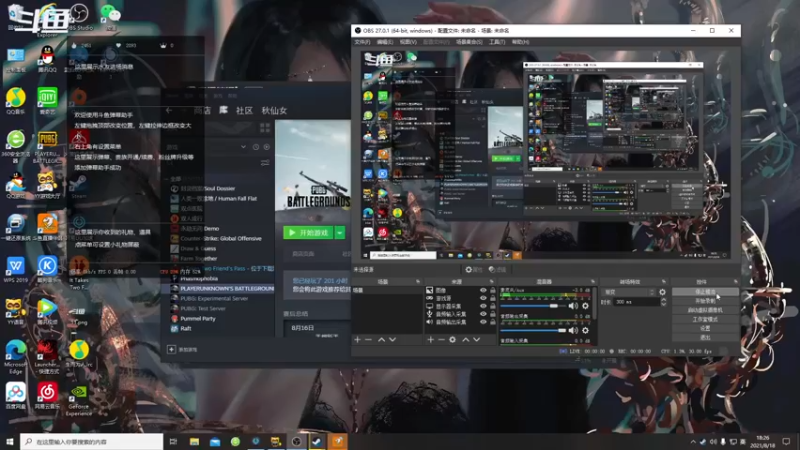Show hidden system tray icons chevron
This screenshot has width=800, height=450.
click(x=693, y=442)
